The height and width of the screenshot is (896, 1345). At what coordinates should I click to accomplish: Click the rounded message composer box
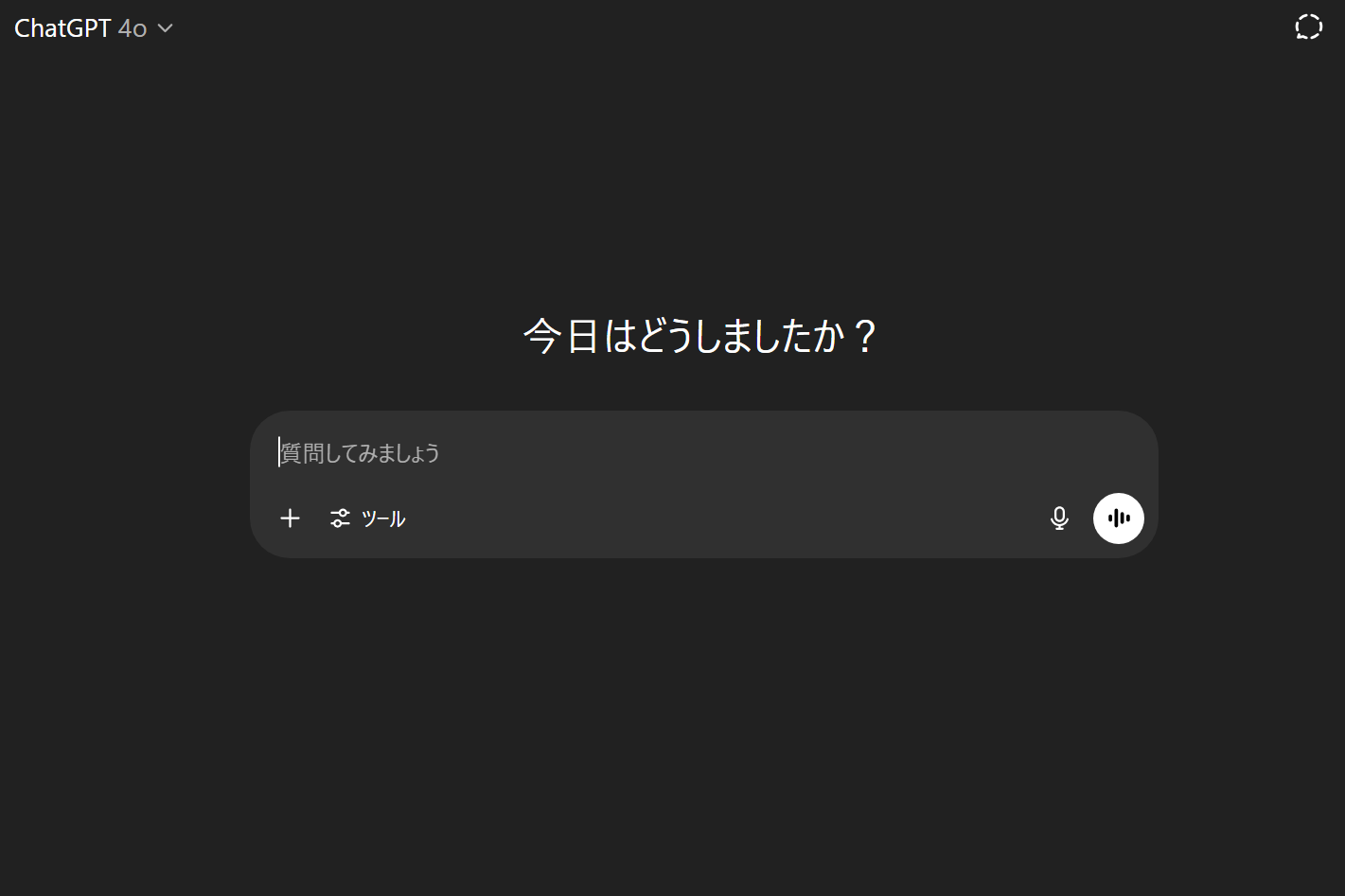(703, 483)
